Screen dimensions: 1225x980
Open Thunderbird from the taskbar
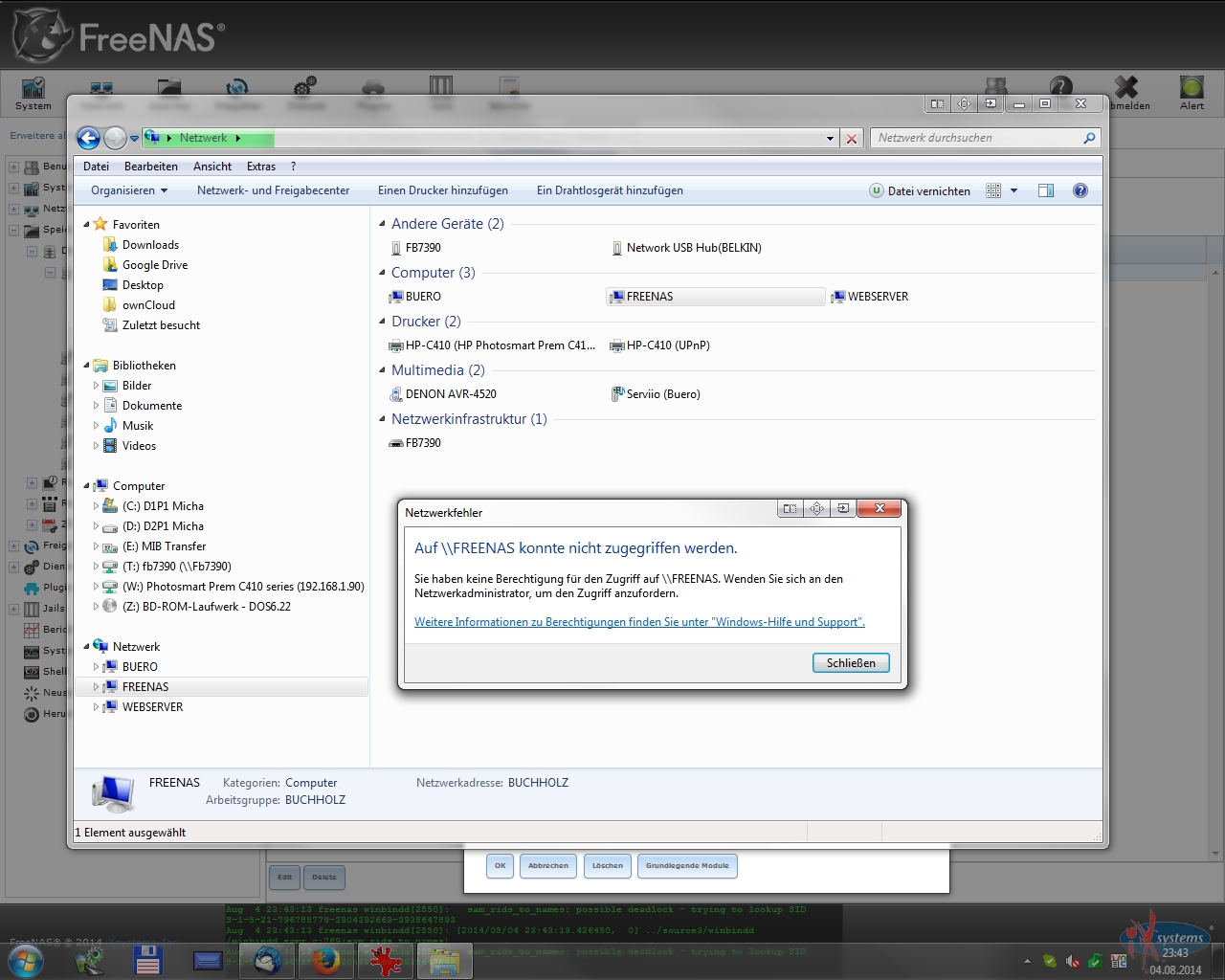pyautogui.click(x=267, y=960)
